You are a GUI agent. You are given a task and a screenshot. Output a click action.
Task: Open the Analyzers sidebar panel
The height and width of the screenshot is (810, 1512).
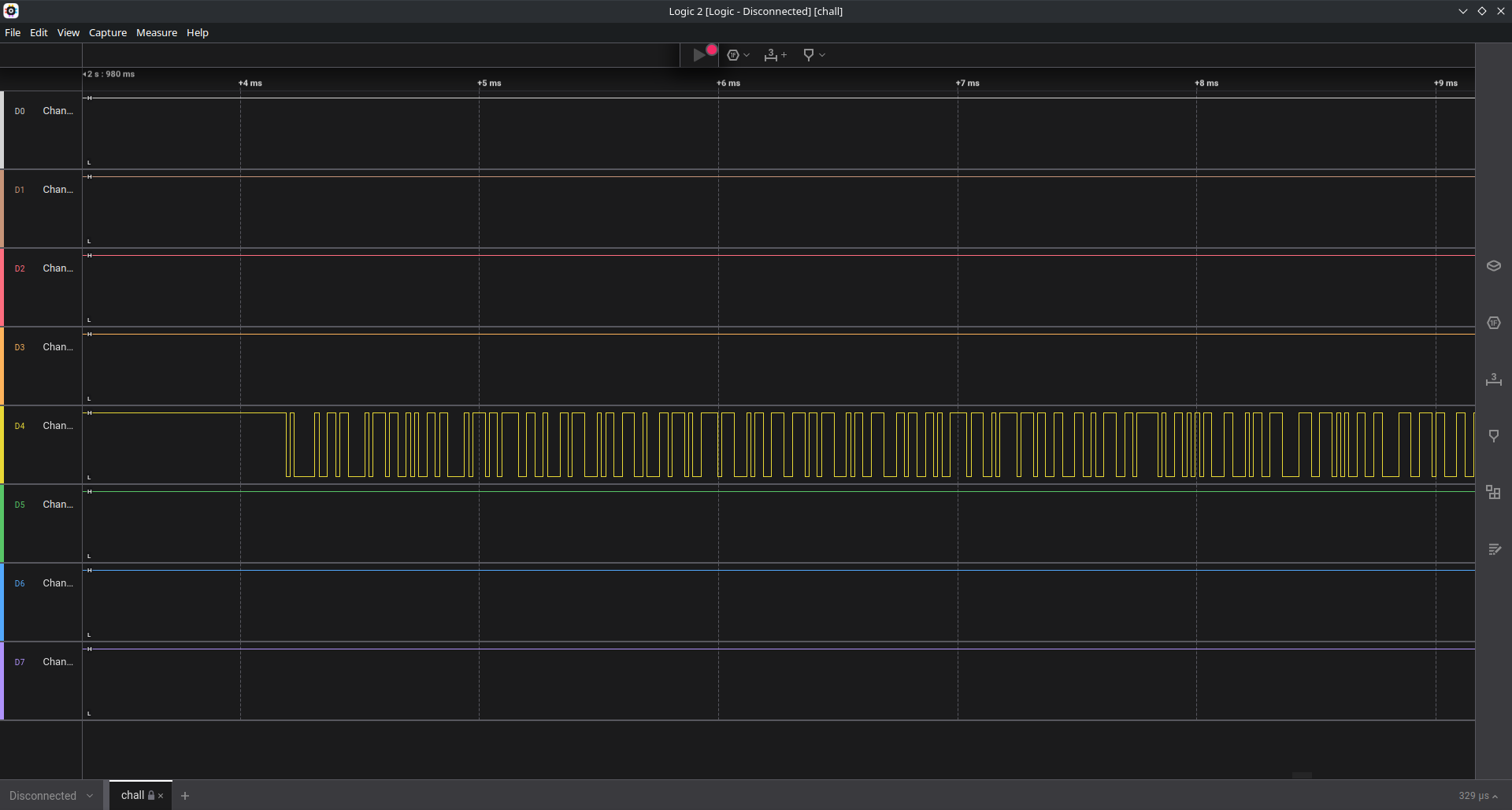point(1493,323)
